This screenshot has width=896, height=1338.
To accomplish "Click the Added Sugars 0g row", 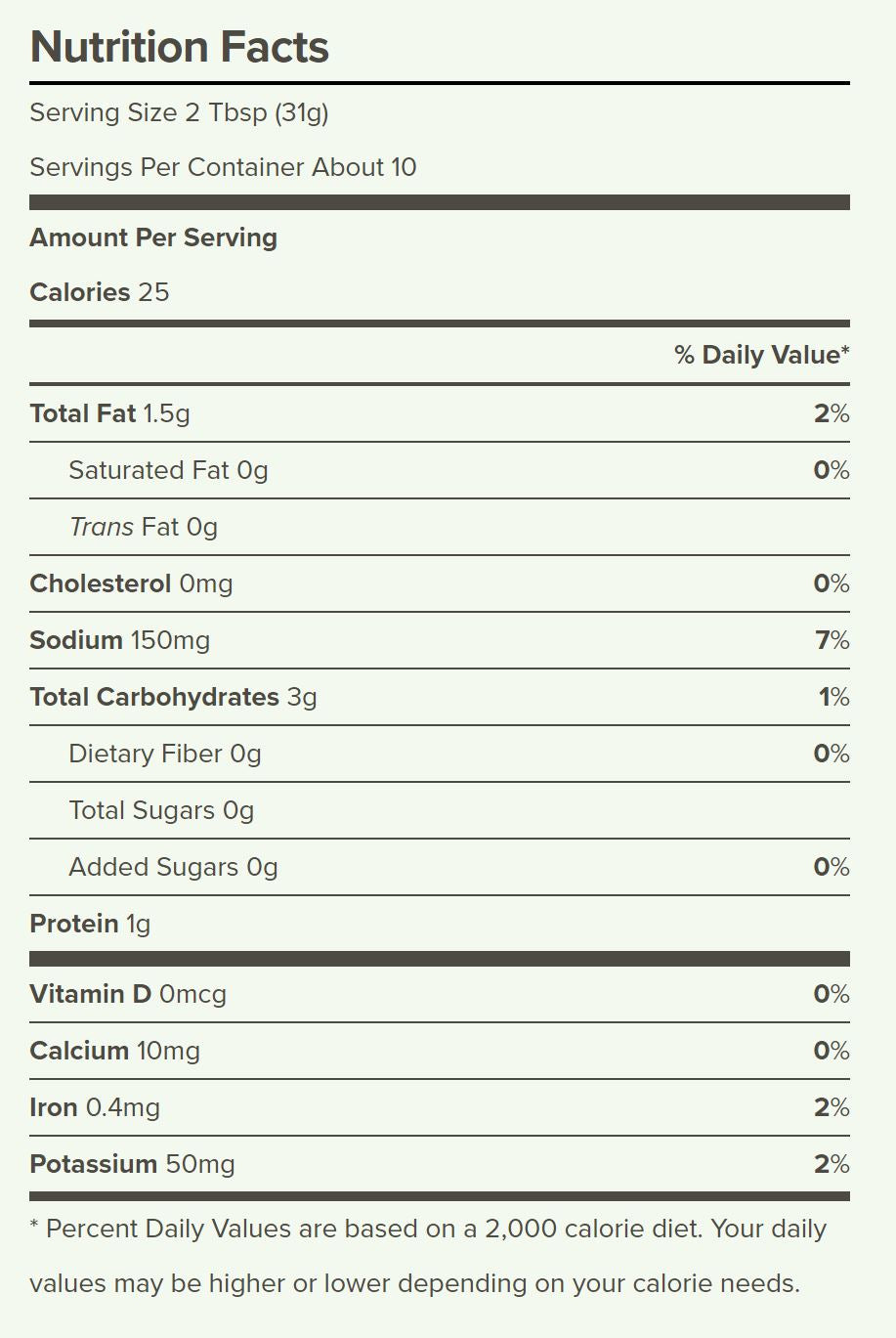I will tap(440, 867).
